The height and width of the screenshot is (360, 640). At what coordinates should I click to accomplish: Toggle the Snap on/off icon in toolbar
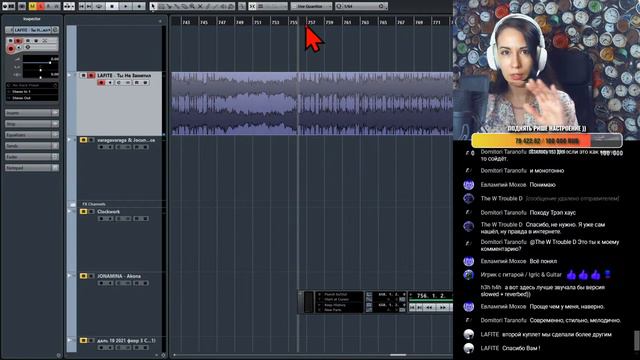pyautogui.click(x=253, y=6)
